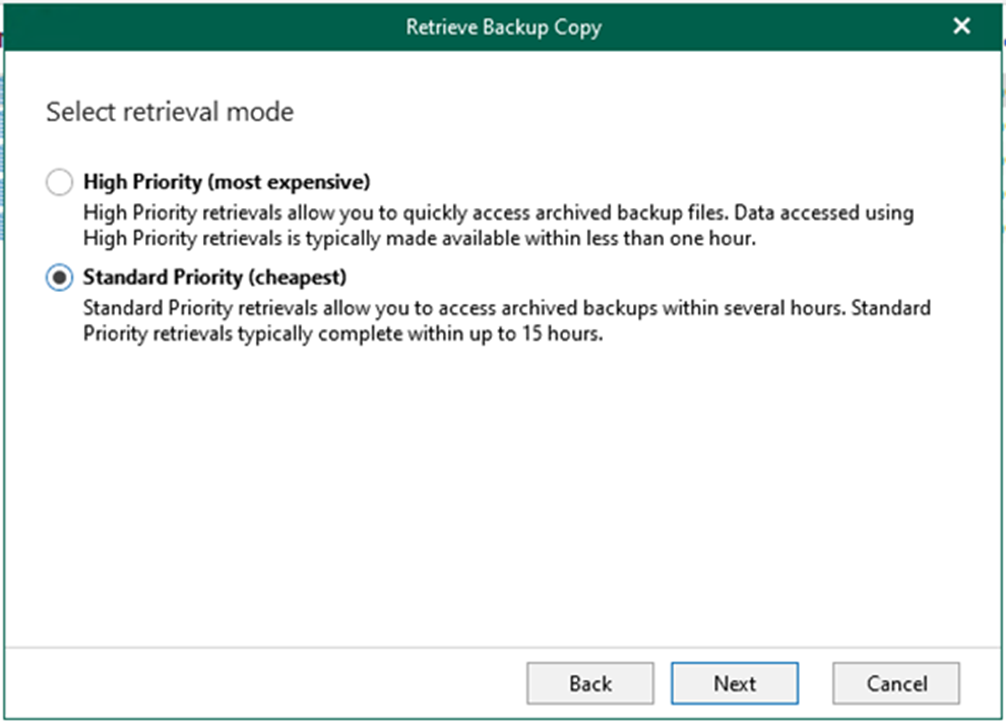Click the 'Retrieve Backup Copy' title text

503,27
